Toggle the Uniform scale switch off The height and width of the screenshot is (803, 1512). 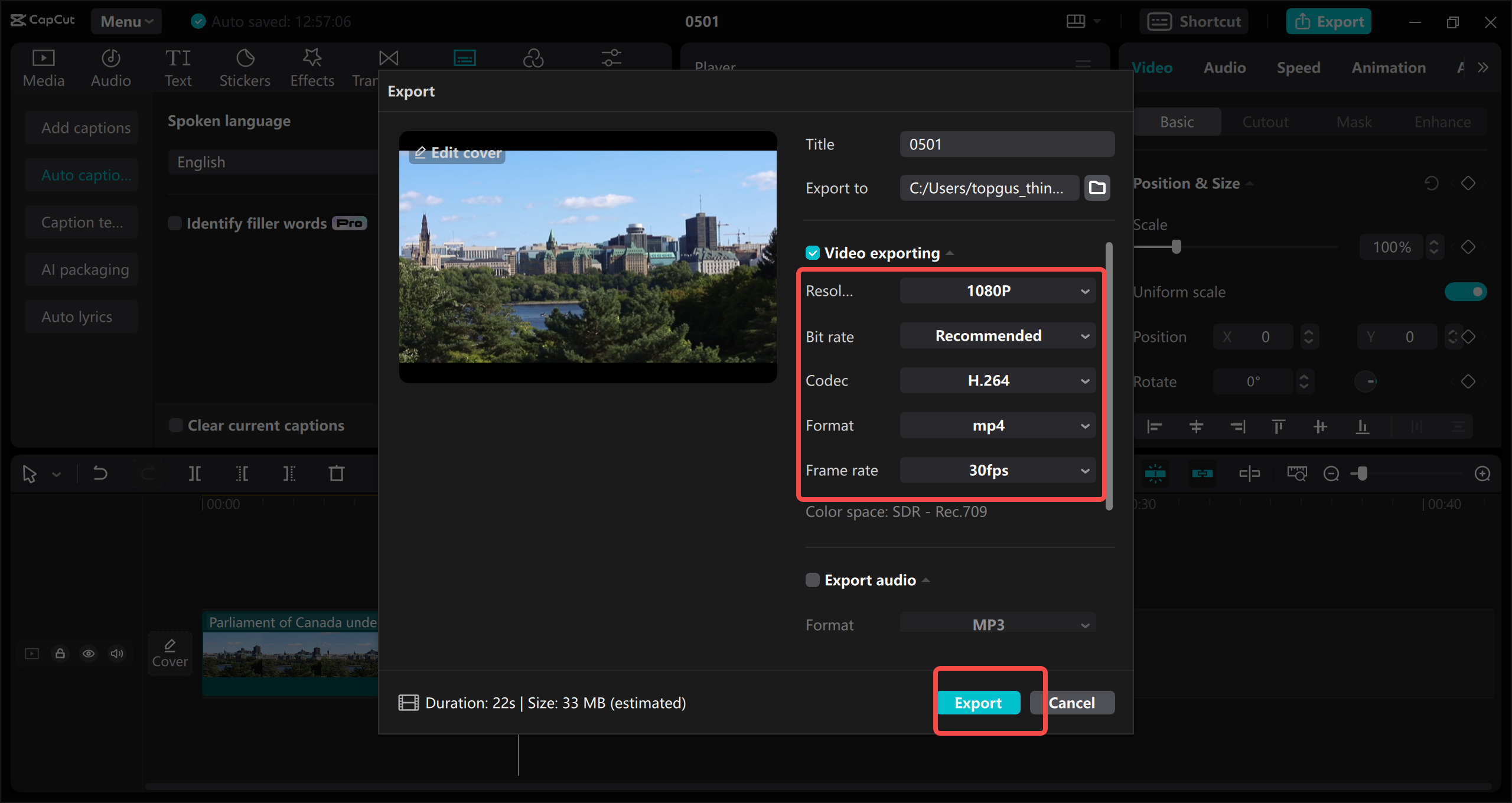click(x=1466, y=291)
